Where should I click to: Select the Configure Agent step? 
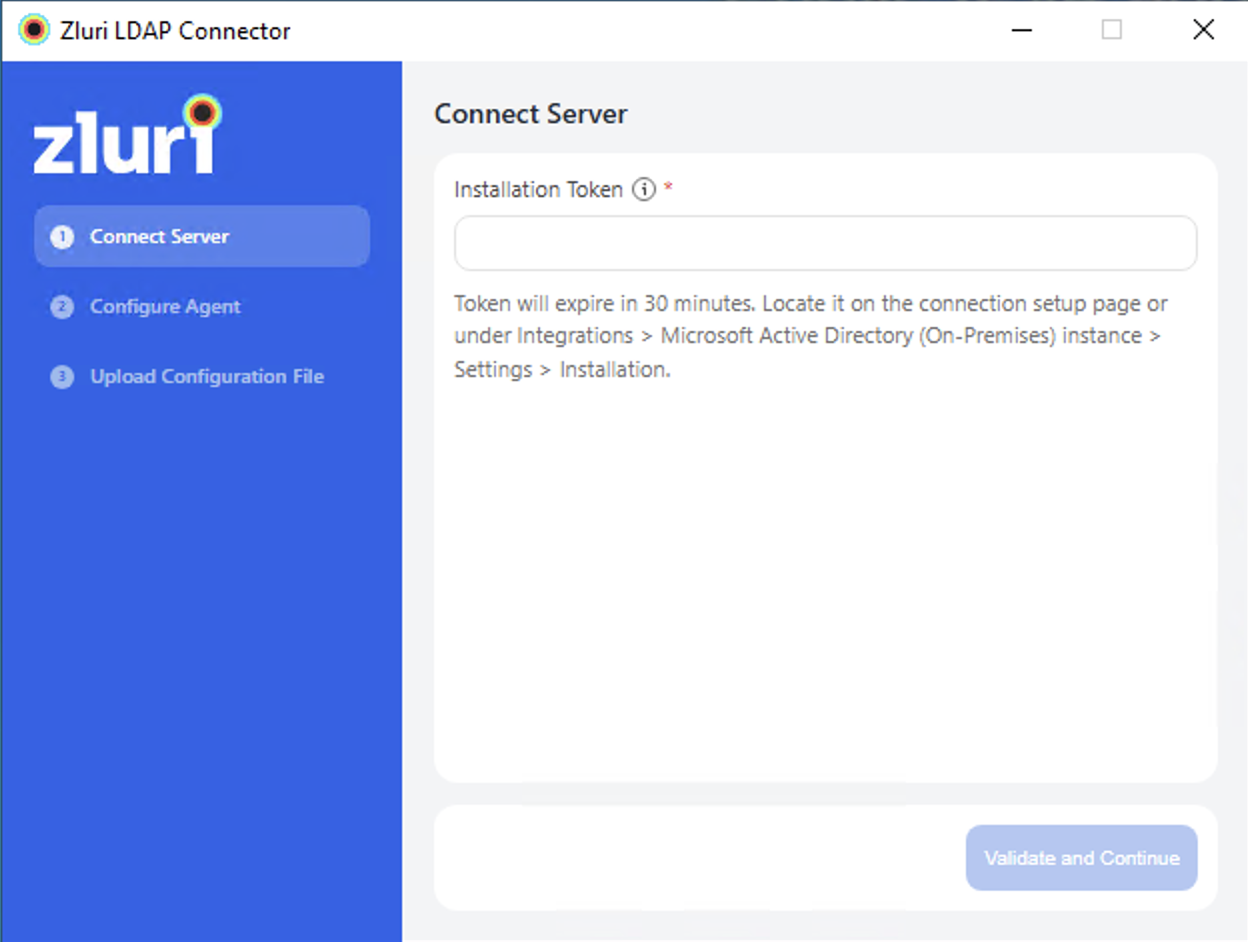pos(202,306)
